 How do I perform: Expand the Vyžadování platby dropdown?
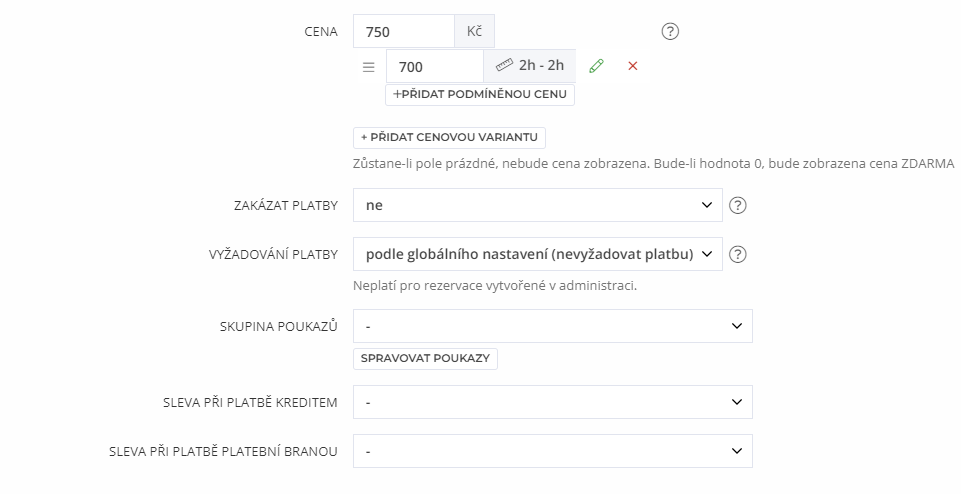coord(537,254)
